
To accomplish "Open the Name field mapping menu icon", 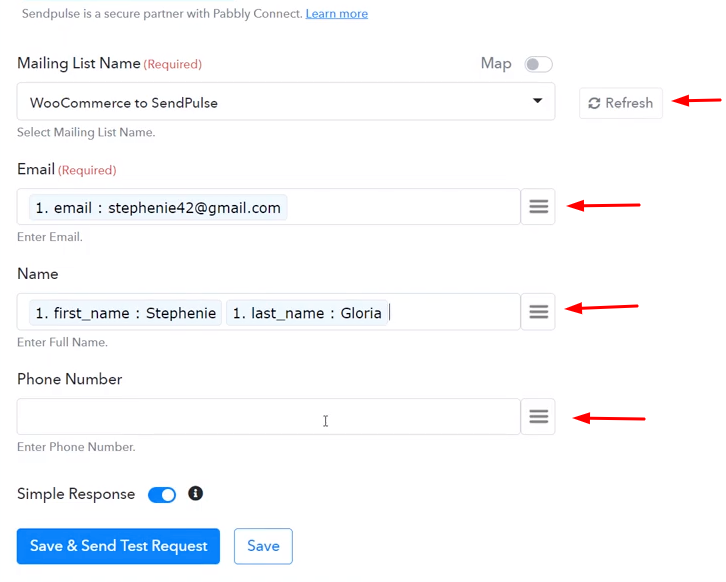I will coord(538,312).
